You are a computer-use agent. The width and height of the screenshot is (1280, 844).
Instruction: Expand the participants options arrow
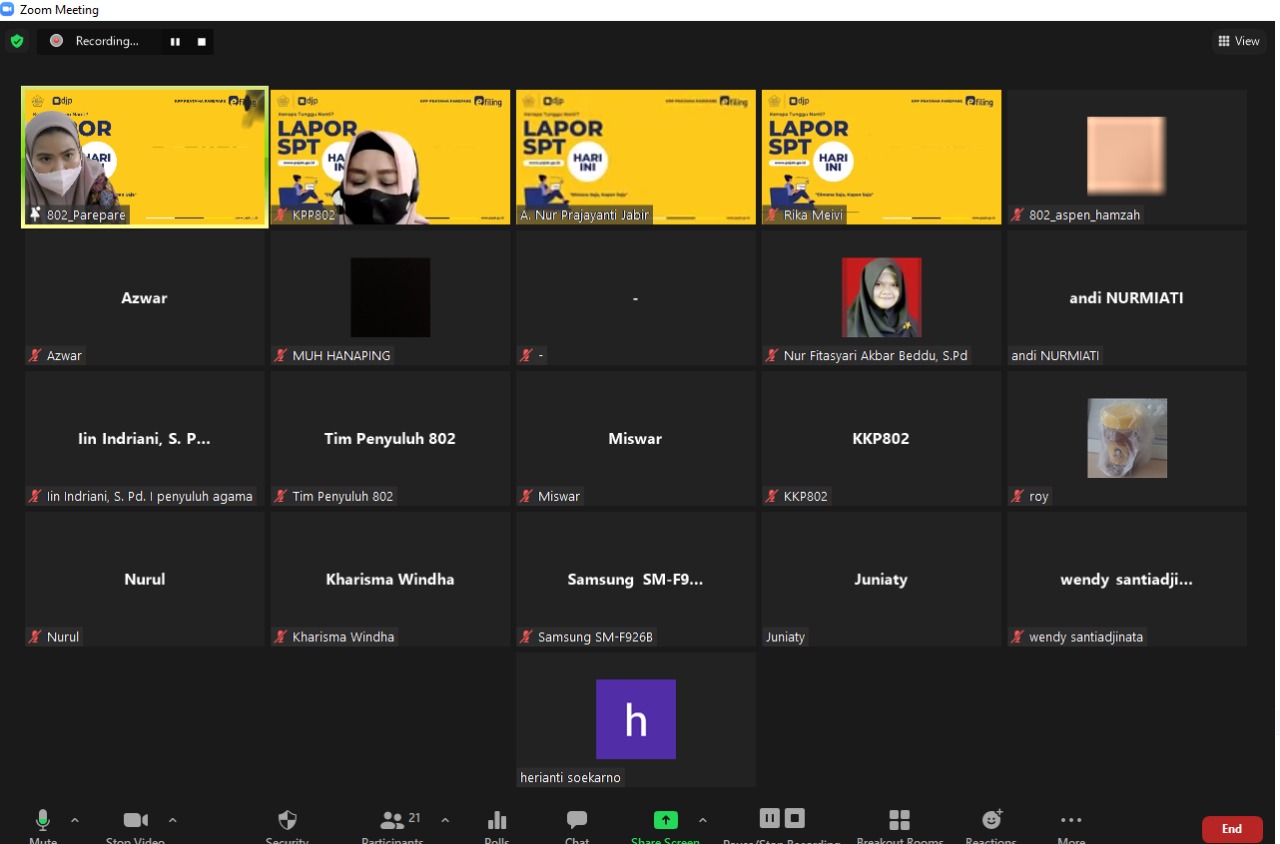tap(445, 820)
